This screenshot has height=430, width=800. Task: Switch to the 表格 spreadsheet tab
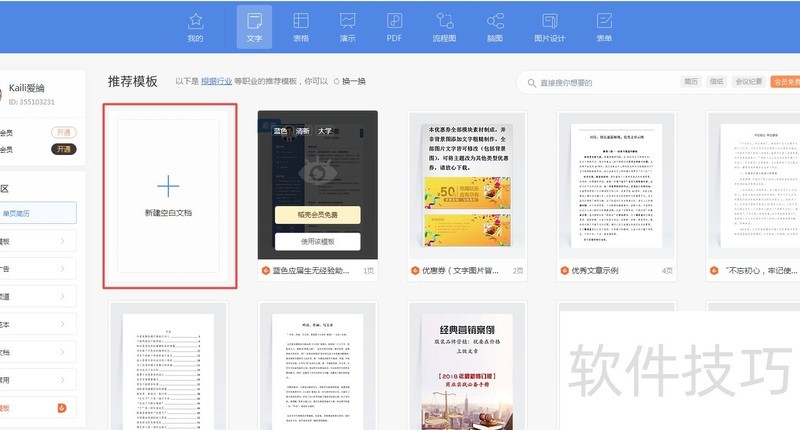pos(301,27)
